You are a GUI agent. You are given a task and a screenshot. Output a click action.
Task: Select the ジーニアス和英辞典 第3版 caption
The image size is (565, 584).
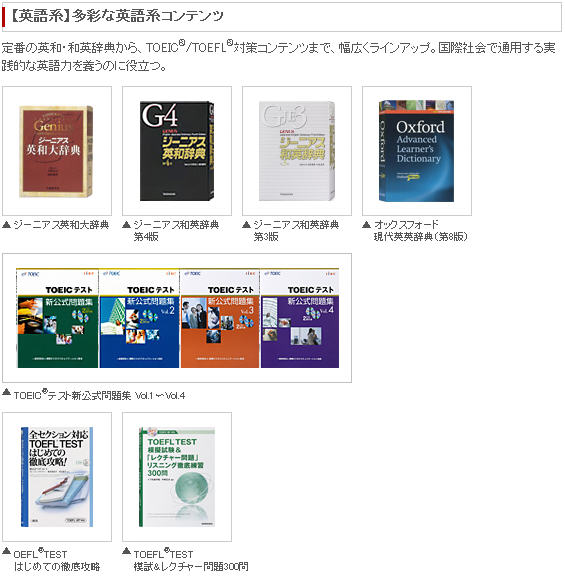pyautogui.click(x=296, y=231)
